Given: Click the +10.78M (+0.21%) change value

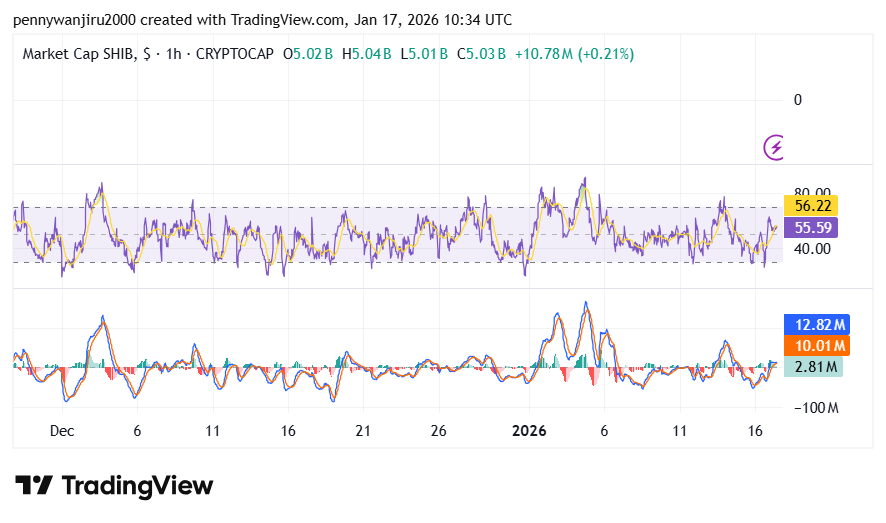Looking at the screenshot, I should click(x=573, y=53).
